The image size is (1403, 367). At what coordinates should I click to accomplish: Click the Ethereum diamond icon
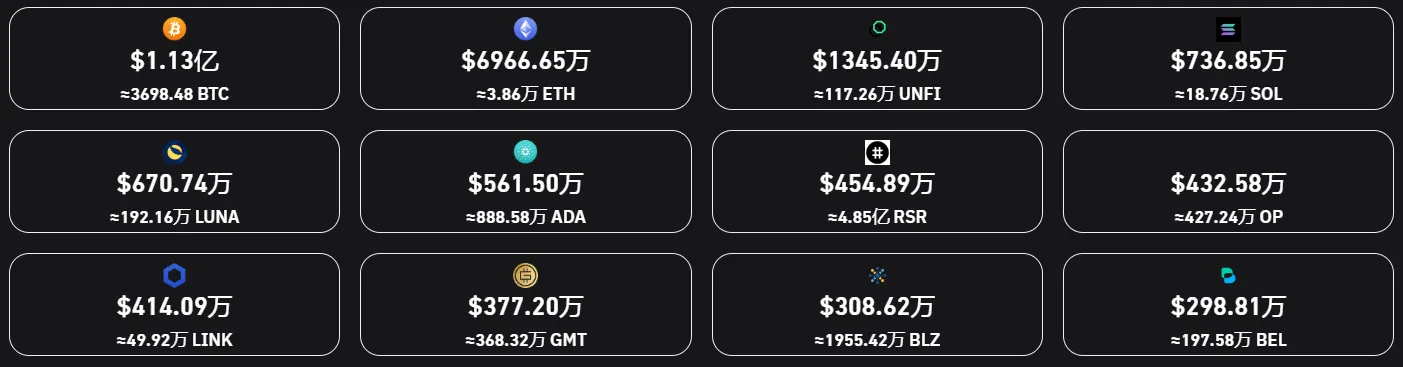point(526,29)
